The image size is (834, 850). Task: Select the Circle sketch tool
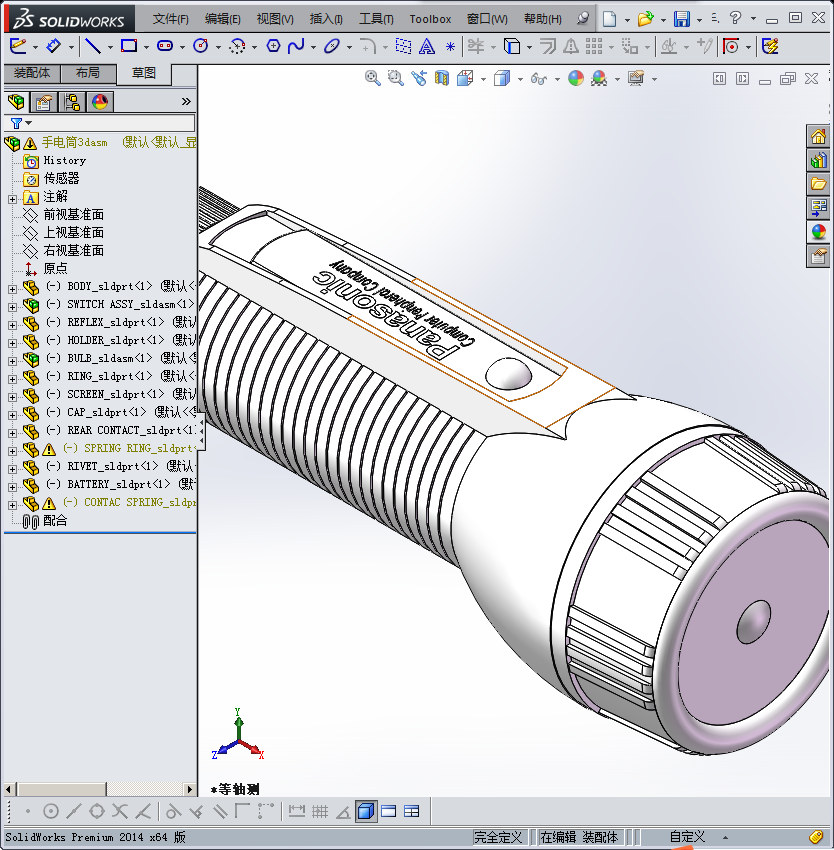(201, 46)
